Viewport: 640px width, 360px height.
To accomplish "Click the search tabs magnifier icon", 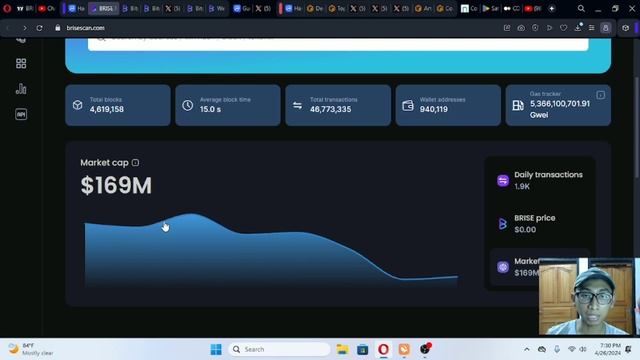I will (x=581, y=8).
